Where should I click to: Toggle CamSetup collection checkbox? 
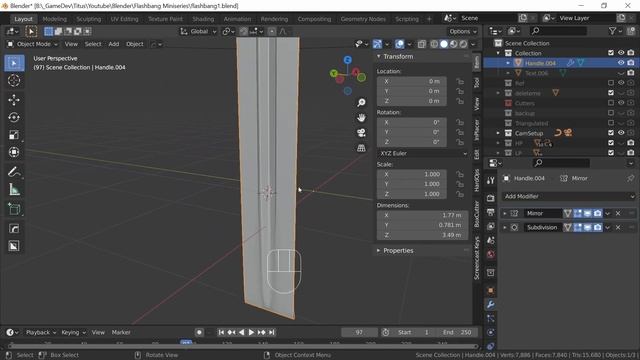611,133
